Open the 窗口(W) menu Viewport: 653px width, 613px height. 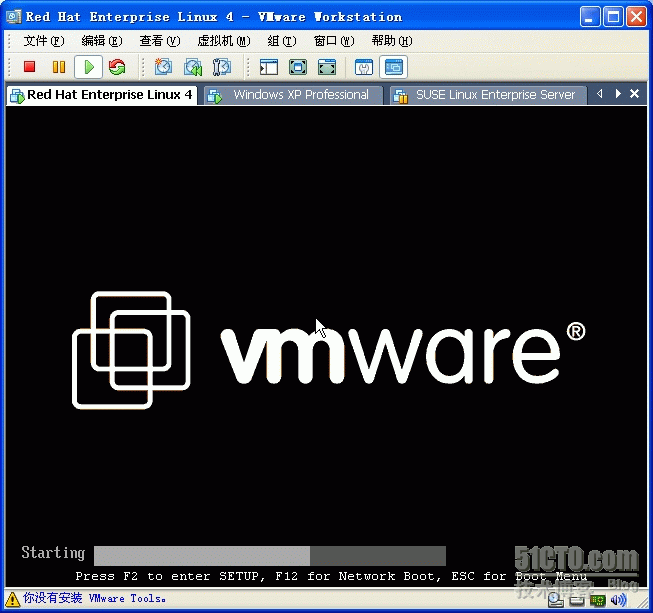point(334,41)
